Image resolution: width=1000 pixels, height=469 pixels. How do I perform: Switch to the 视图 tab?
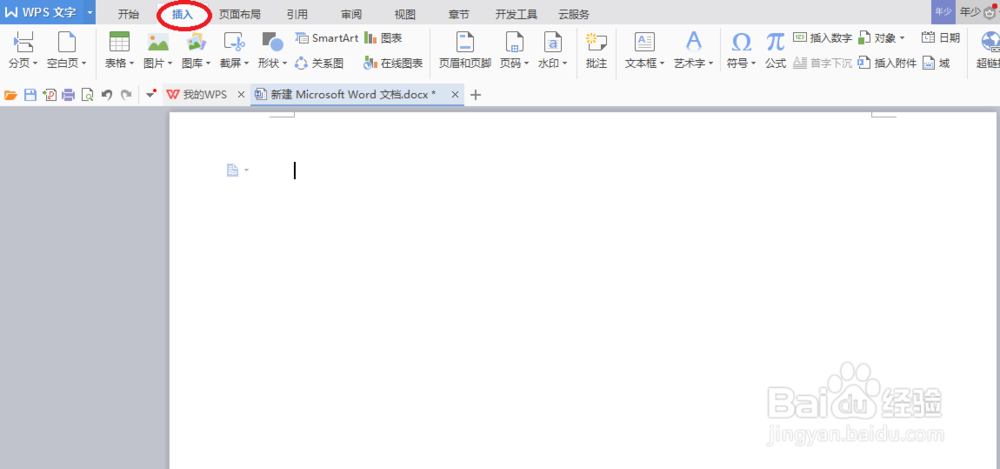point(405,14)
